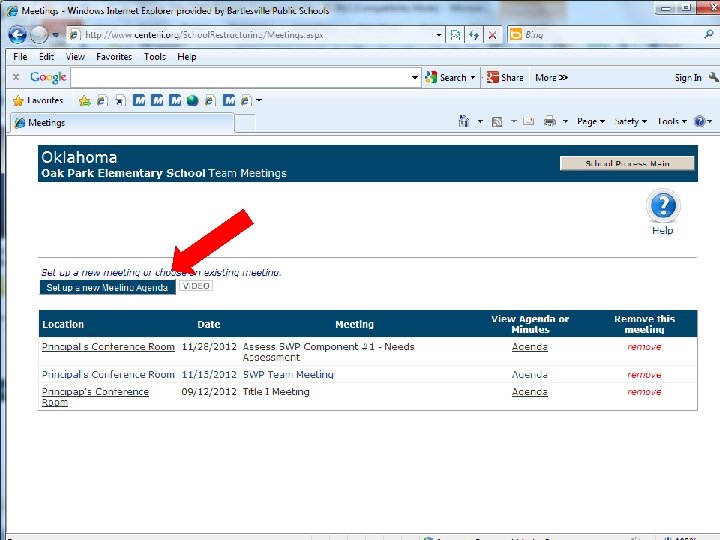
Task: Open the Safety dropdown menu
Action: pyautogui.click(x=630, y=122)
